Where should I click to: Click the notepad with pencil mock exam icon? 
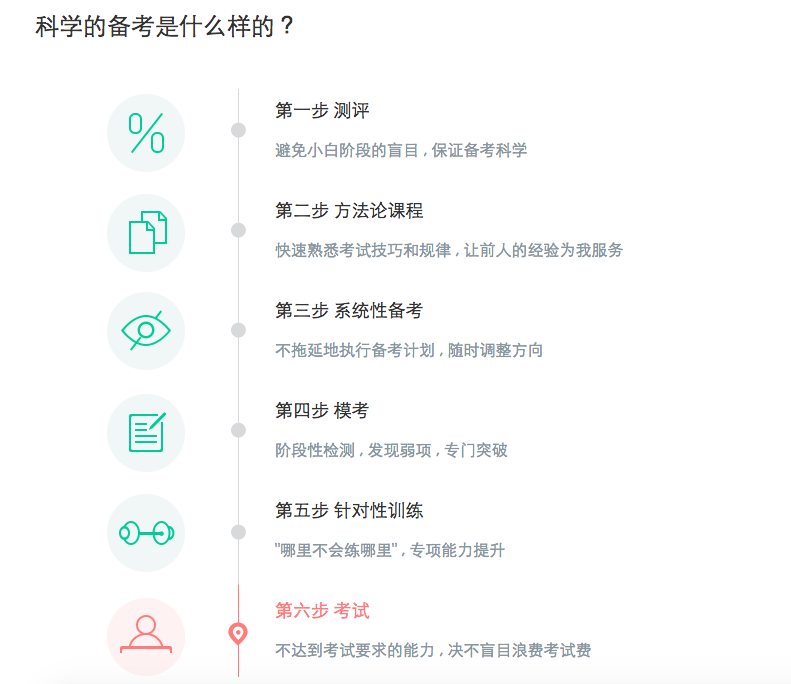pos(146,433)
